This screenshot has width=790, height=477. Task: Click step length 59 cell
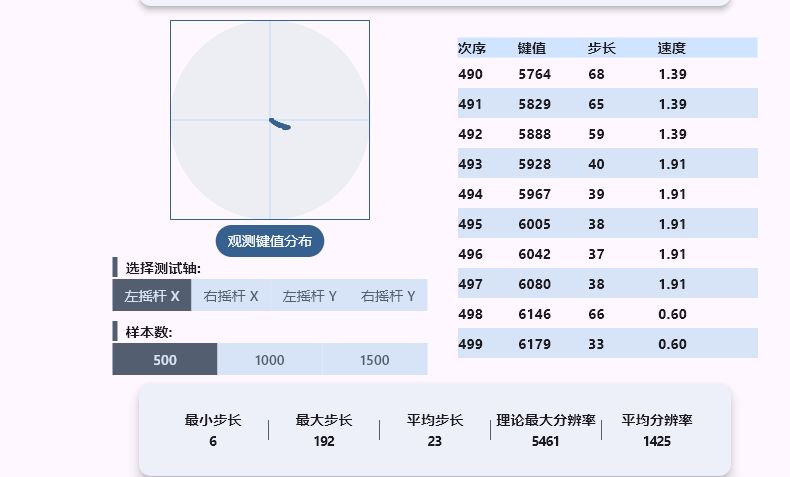(597, 134)
